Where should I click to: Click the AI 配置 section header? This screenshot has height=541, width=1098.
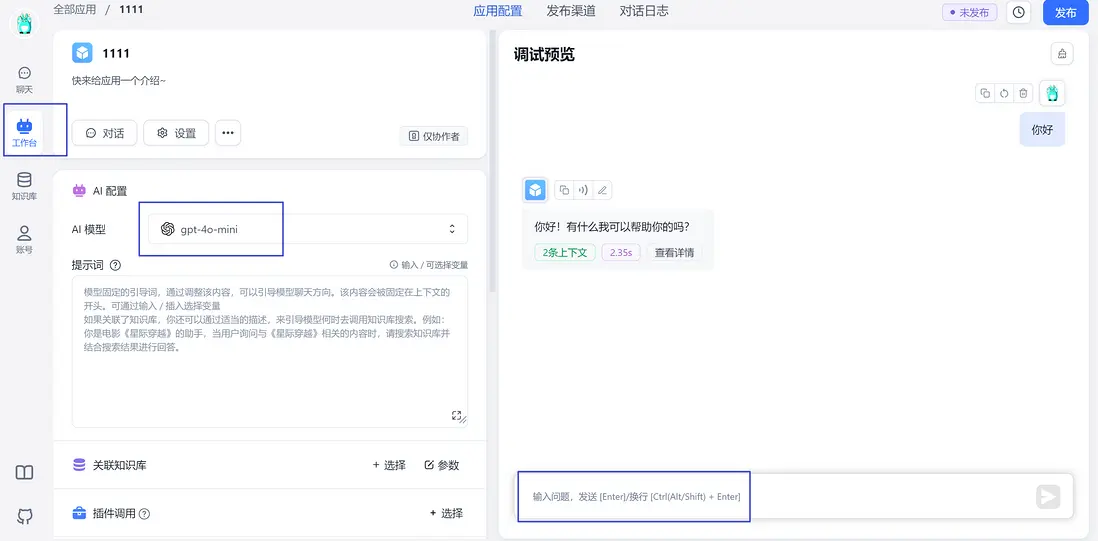click(x=100, y=190)
